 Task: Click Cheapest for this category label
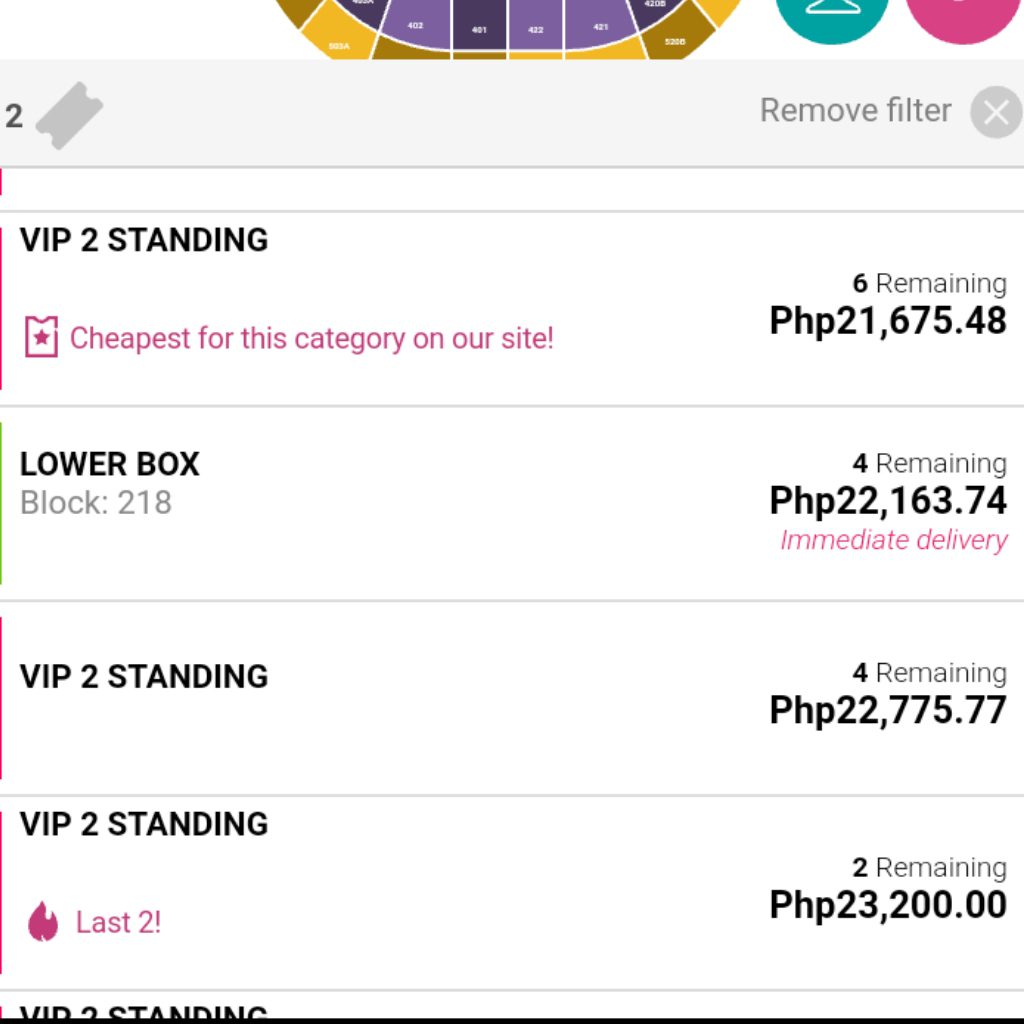tap(312, 338)
